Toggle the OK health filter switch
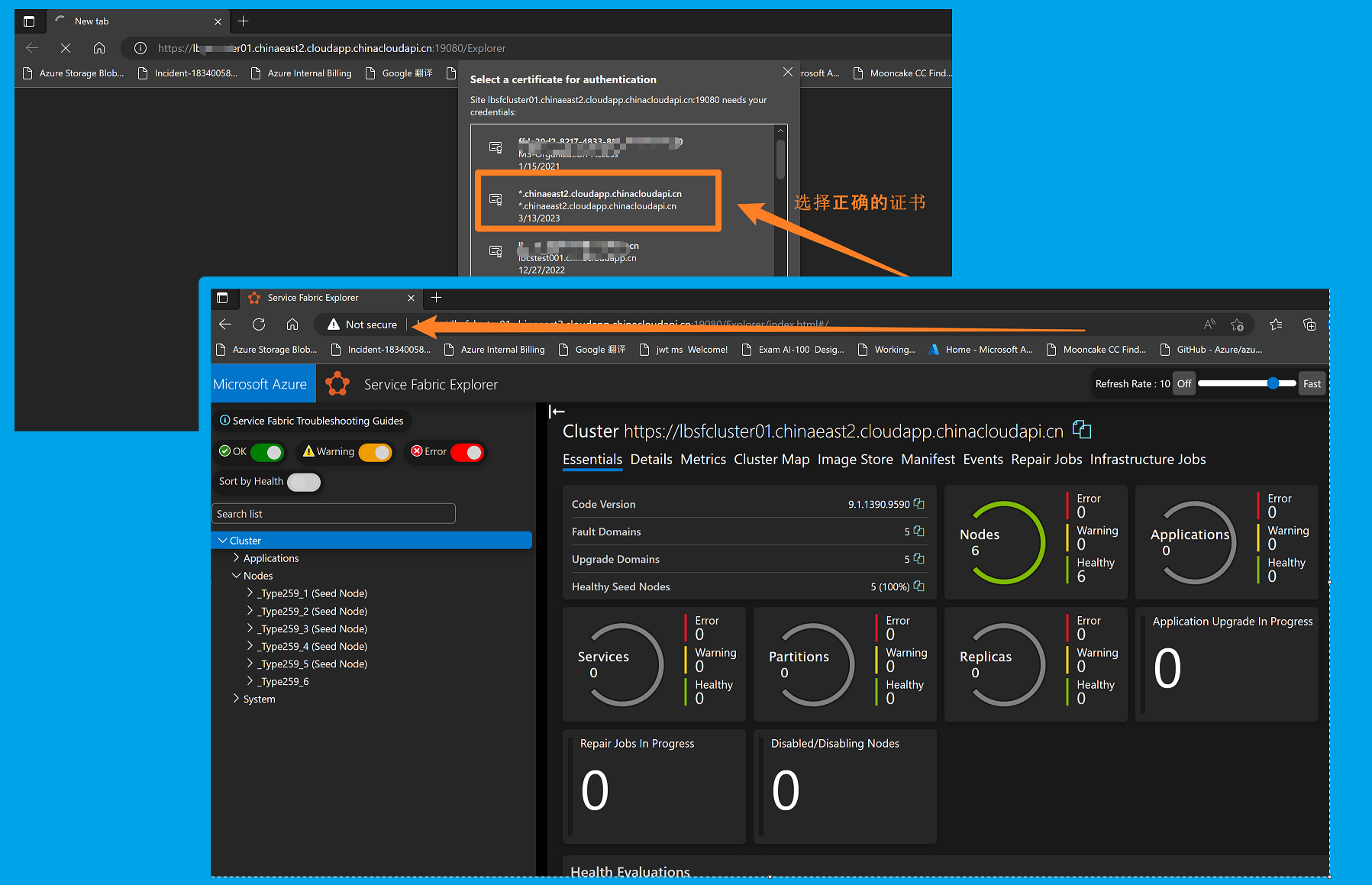The height and width of the screenshot is (885, 1372). 266,452
